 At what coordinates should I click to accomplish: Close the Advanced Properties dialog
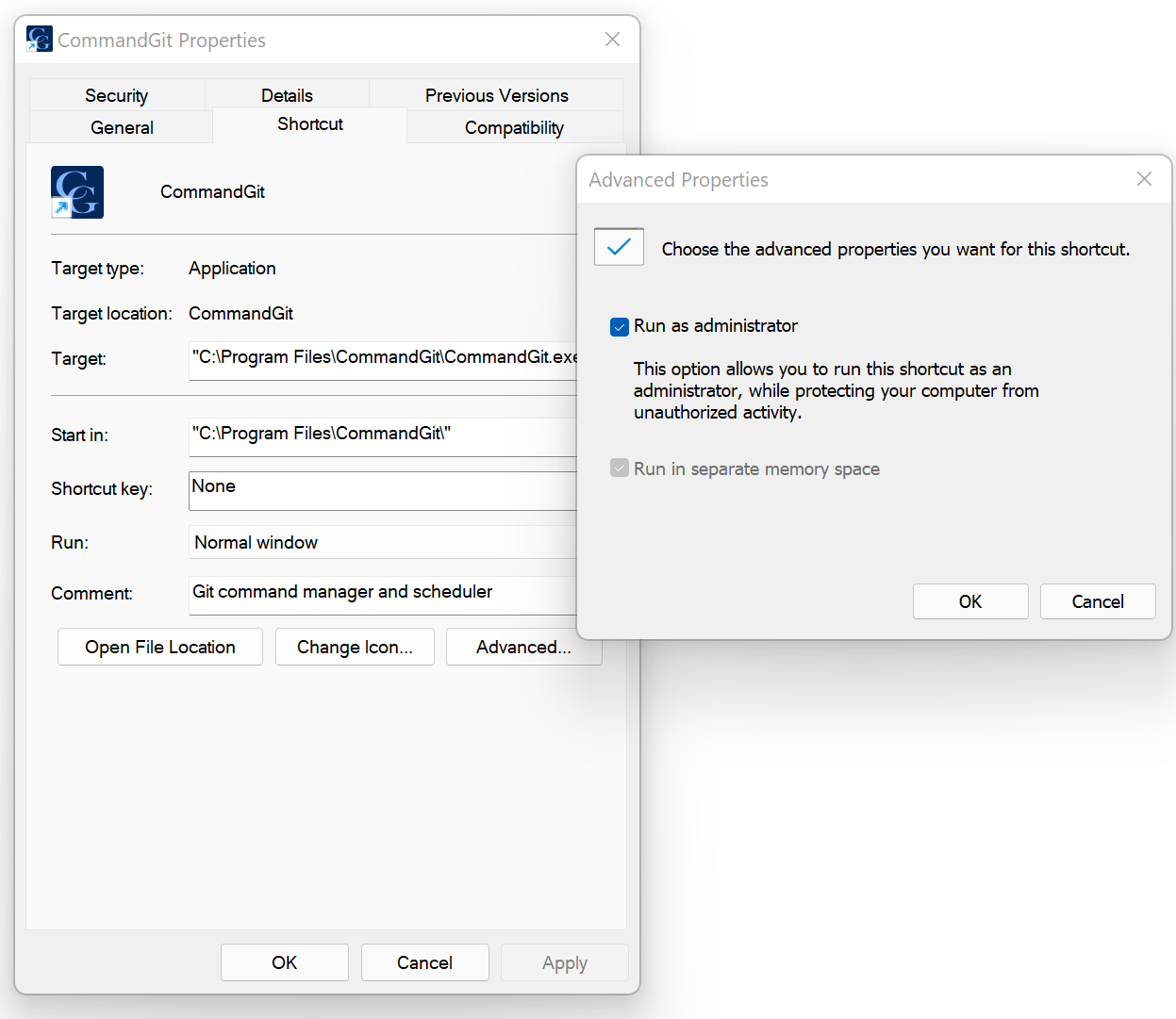coord(1144,179)
